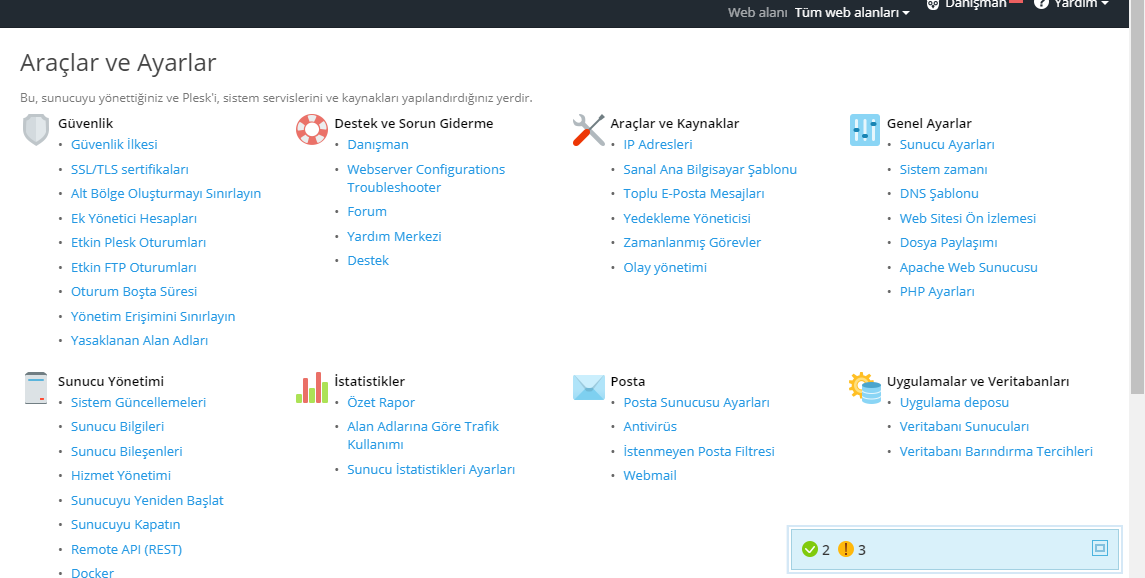Image resolution: width=1145 pixels, height=578 pixels.
Task: Click the orange warning status icon
Action: tap(846, 549)
